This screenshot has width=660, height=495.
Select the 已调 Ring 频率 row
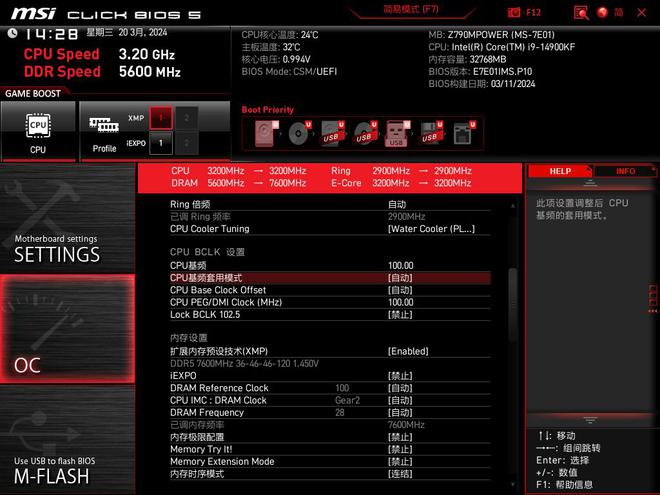click(330, 217)
